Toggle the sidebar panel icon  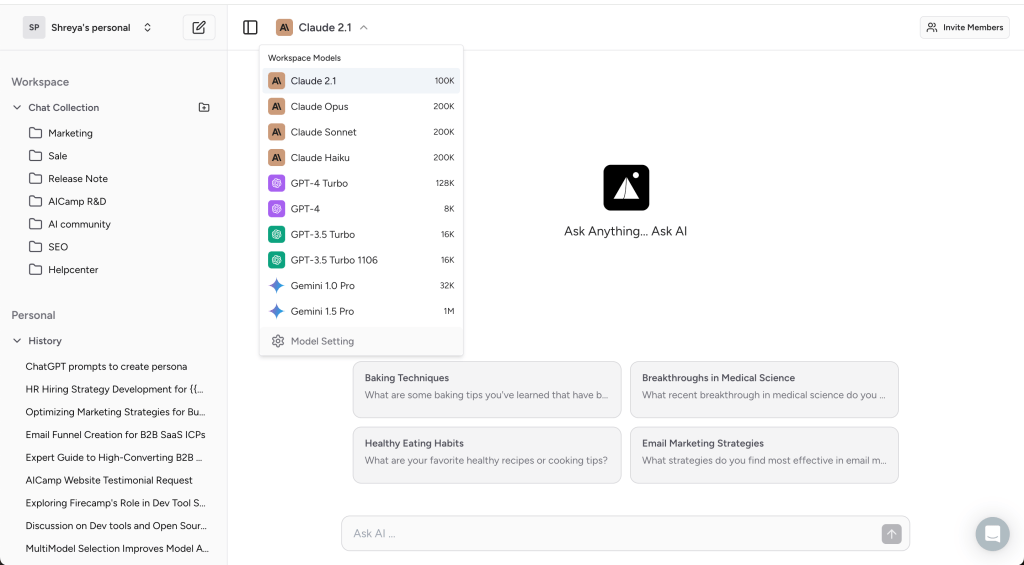coord(250,27)
